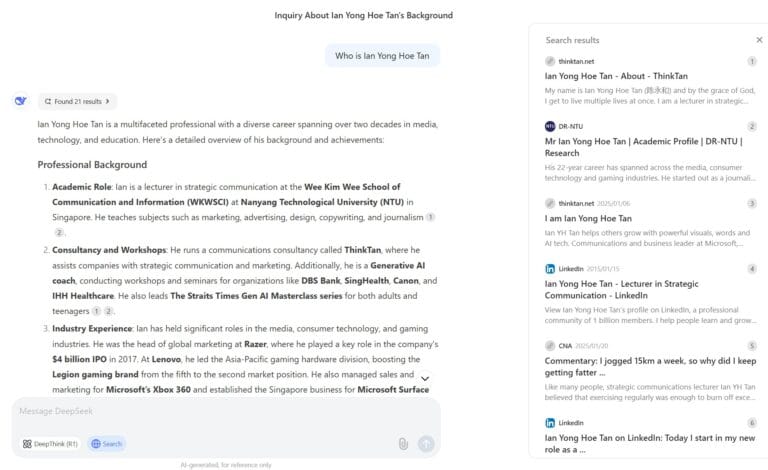Screen dimensions: 768x470
Task: Toggle the Search mode button
Action: pos(106,444)
